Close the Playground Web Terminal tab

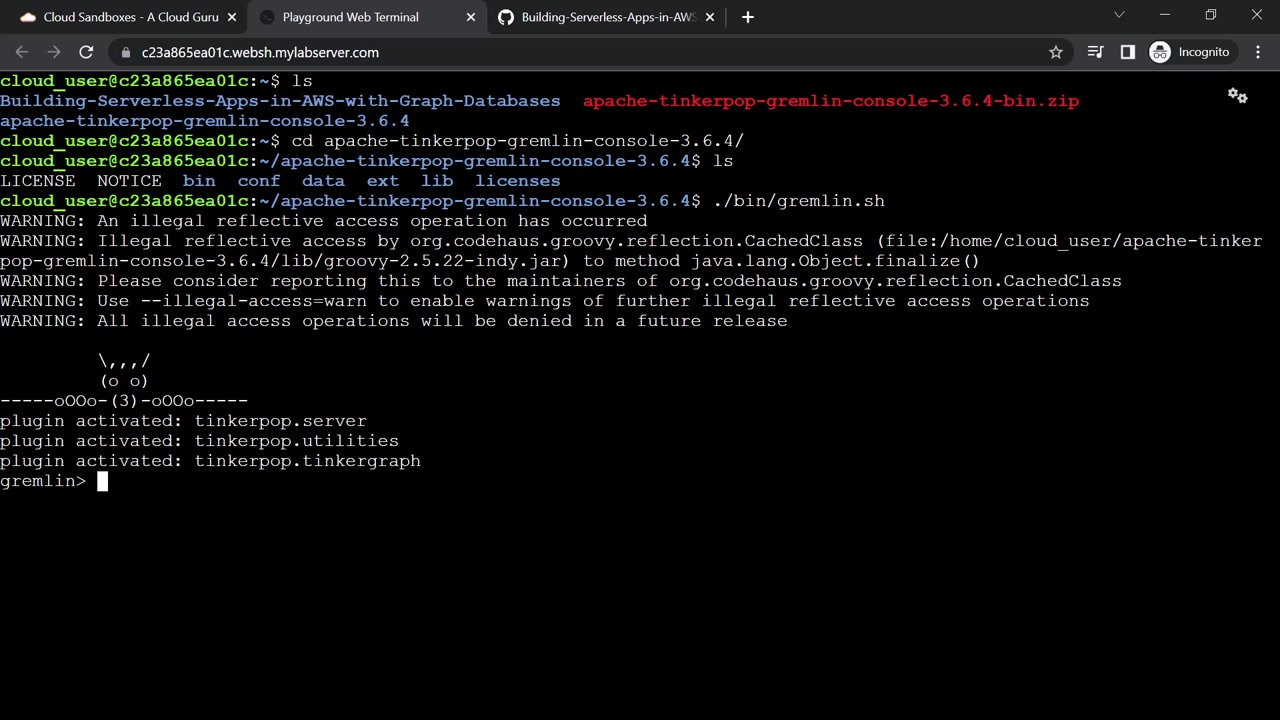(x=471, y=17)
